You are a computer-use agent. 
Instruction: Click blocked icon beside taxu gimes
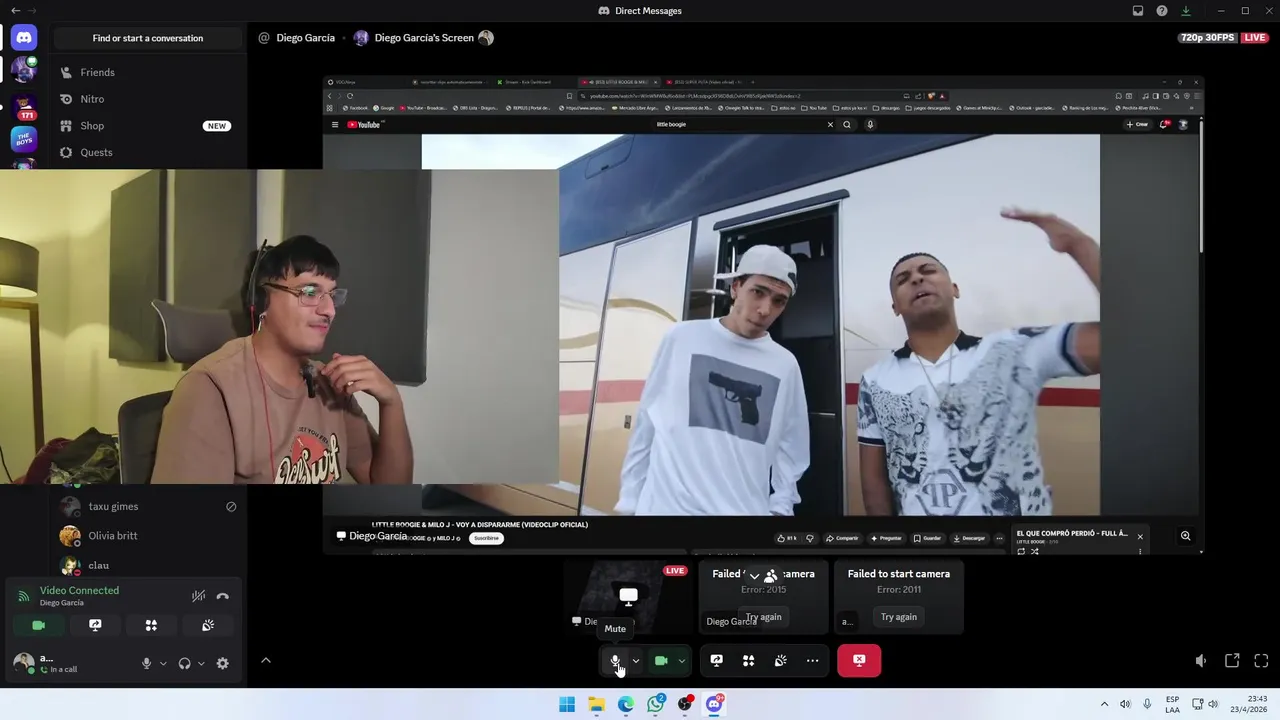click(x=231, y=506)
